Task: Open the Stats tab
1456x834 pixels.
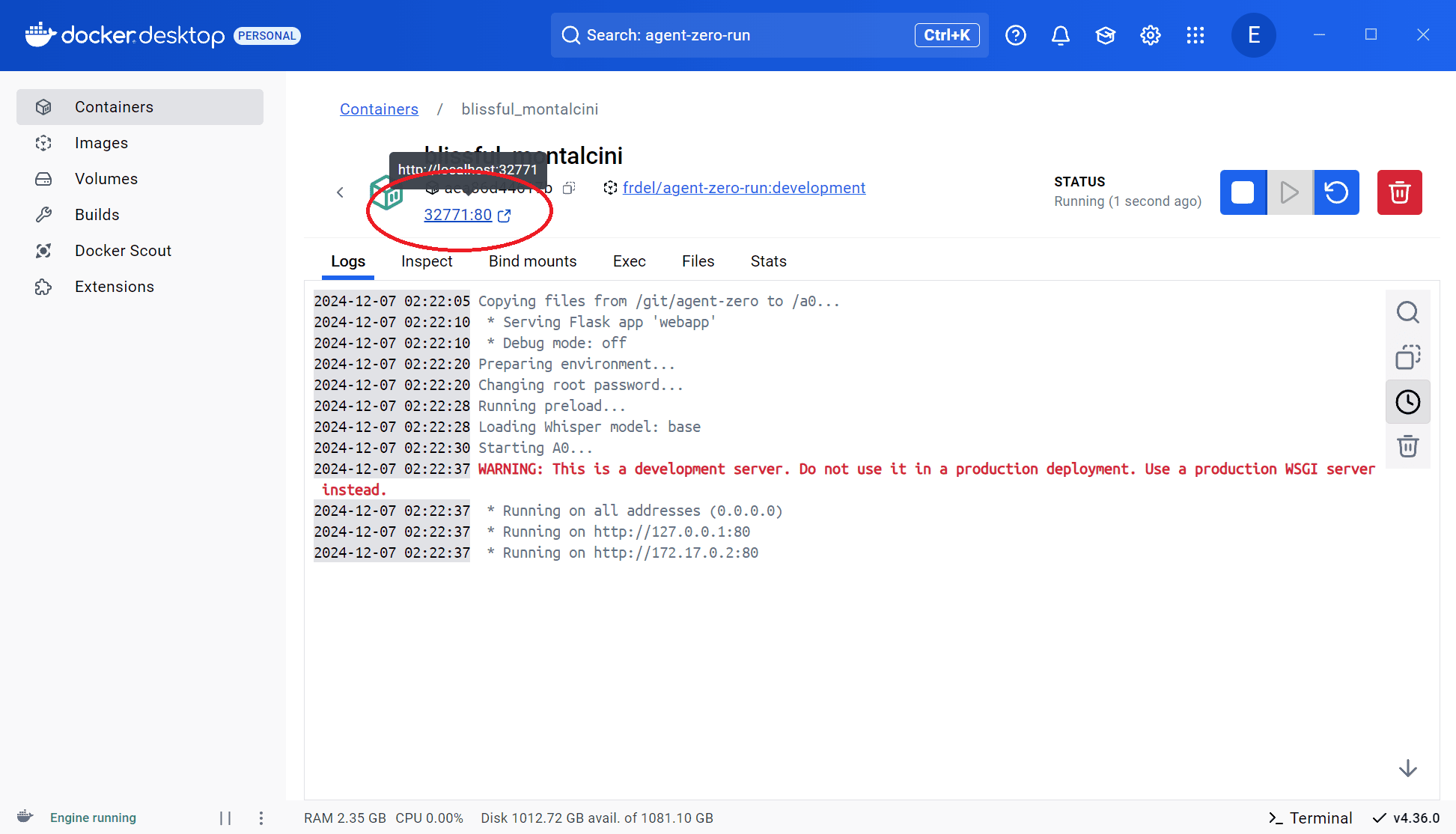Action: click(x=768, y=261)
